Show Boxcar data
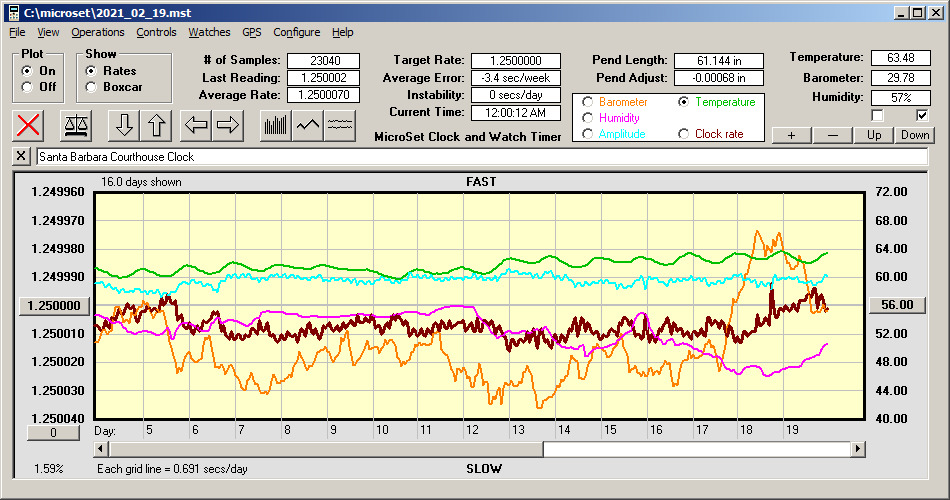Screen dimensions: 950x500 coord(91,87)
